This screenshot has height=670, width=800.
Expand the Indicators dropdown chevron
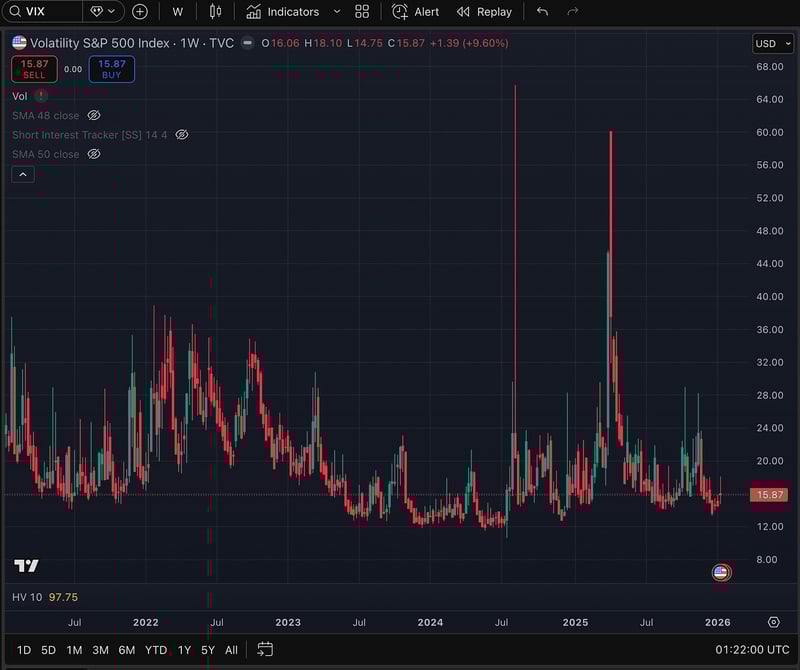coord(336,11)
